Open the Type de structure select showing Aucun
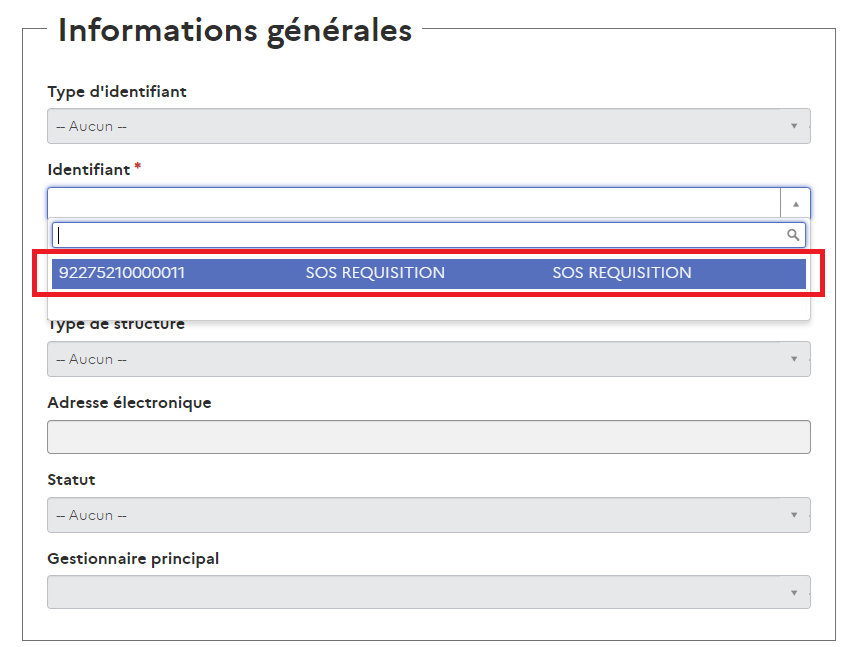Screen dimensions: 848x647 (x=429, y=359)
